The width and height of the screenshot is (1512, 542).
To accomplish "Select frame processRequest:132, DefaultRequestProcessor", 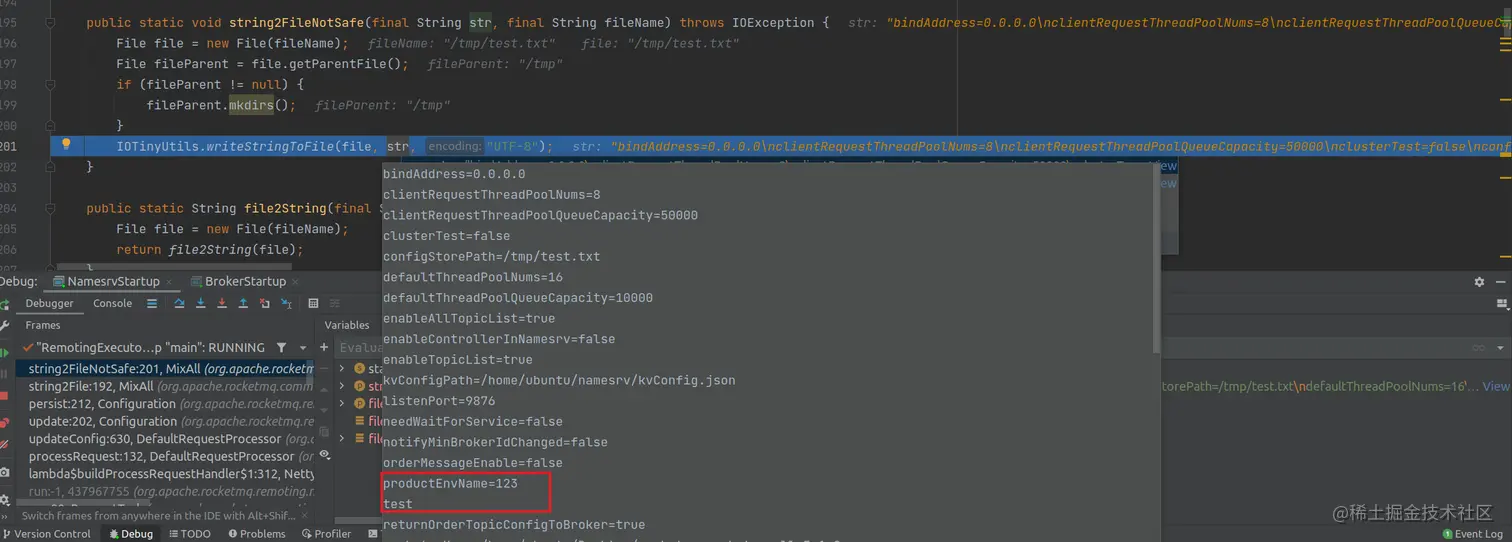I will (x=165, y=456).
